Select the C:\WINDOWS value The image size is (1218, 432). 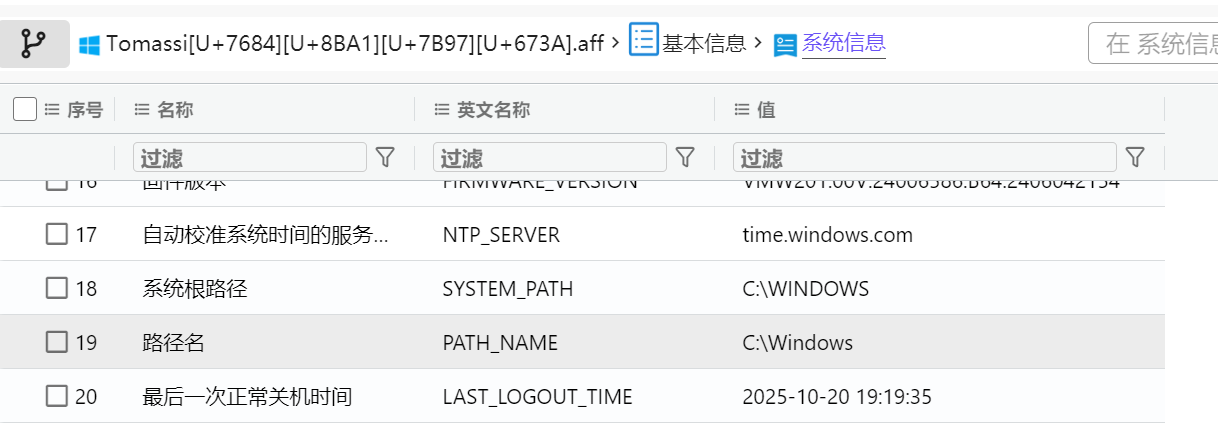pyautogui.click(x=805, y=289)
